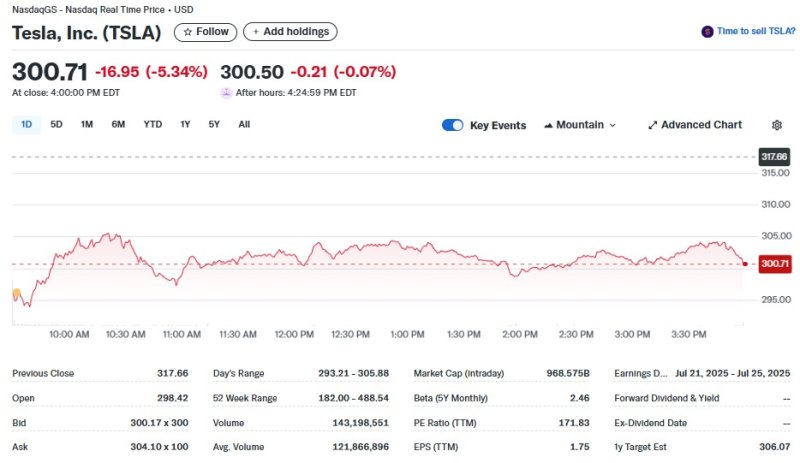Expand the Mountain chart type dropdown

click(580, 125)
